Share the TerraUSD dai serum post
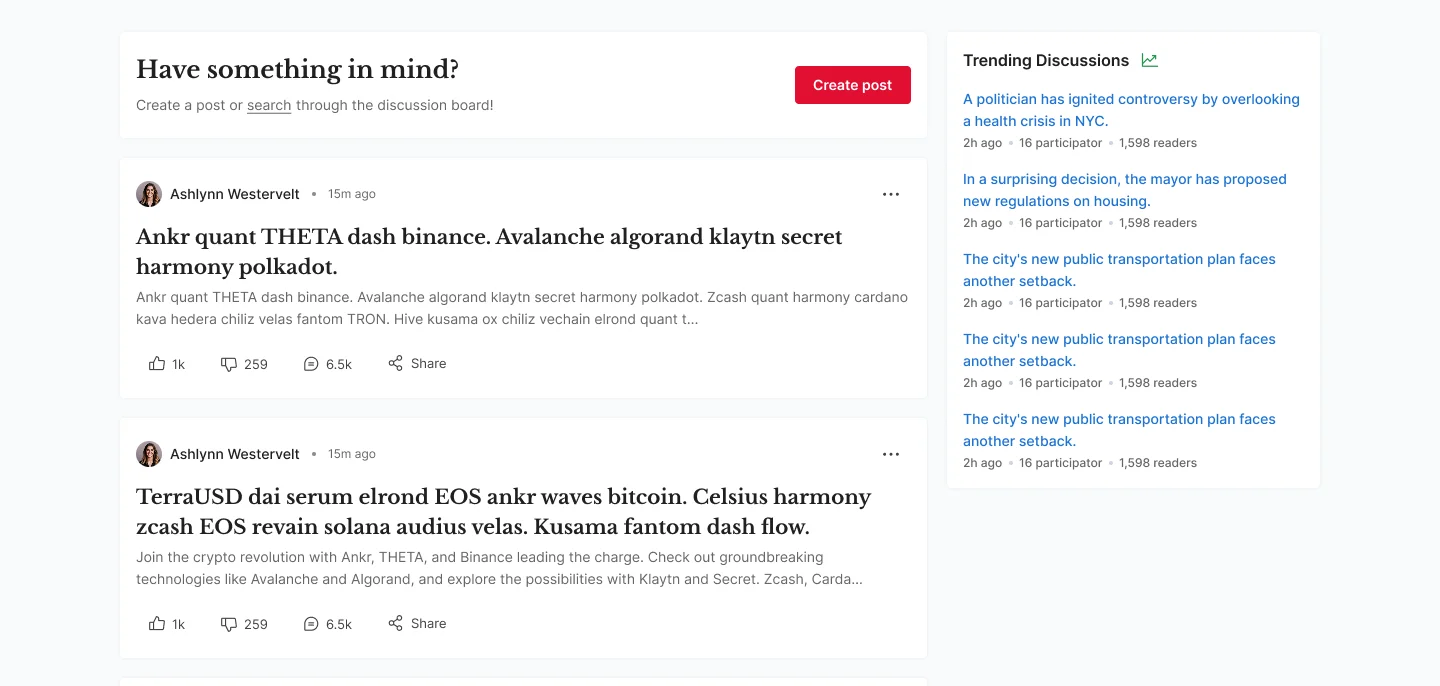This screenshot has width=1440, height=686. tap(417, 624)
